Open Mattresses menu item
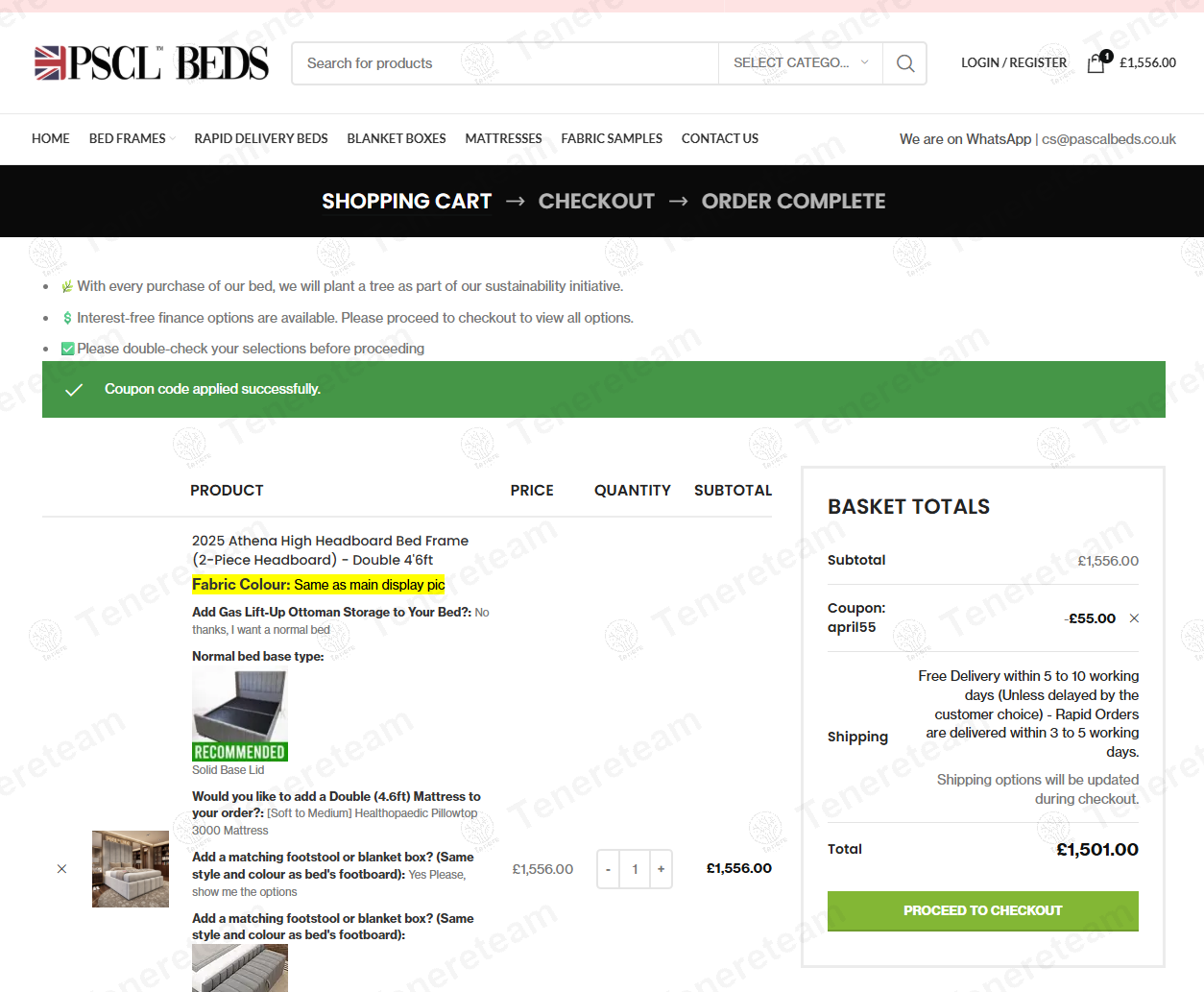The height and width of the screenshot is (992, 1204). (x=503, y=138)
